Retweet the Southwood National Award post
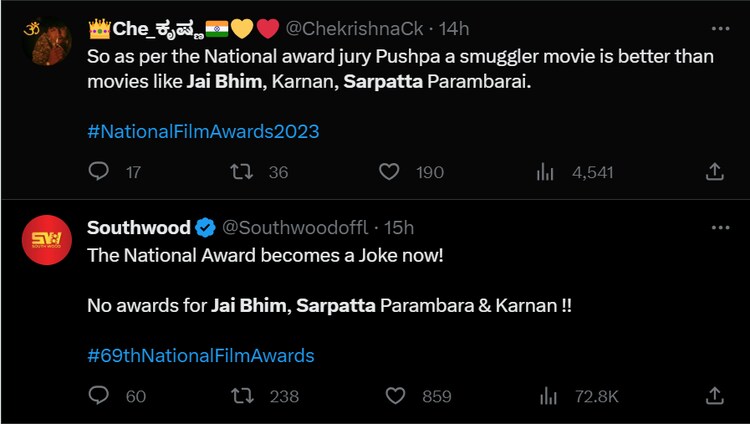This screenshot has width=750, height=424. pos(241,396)
